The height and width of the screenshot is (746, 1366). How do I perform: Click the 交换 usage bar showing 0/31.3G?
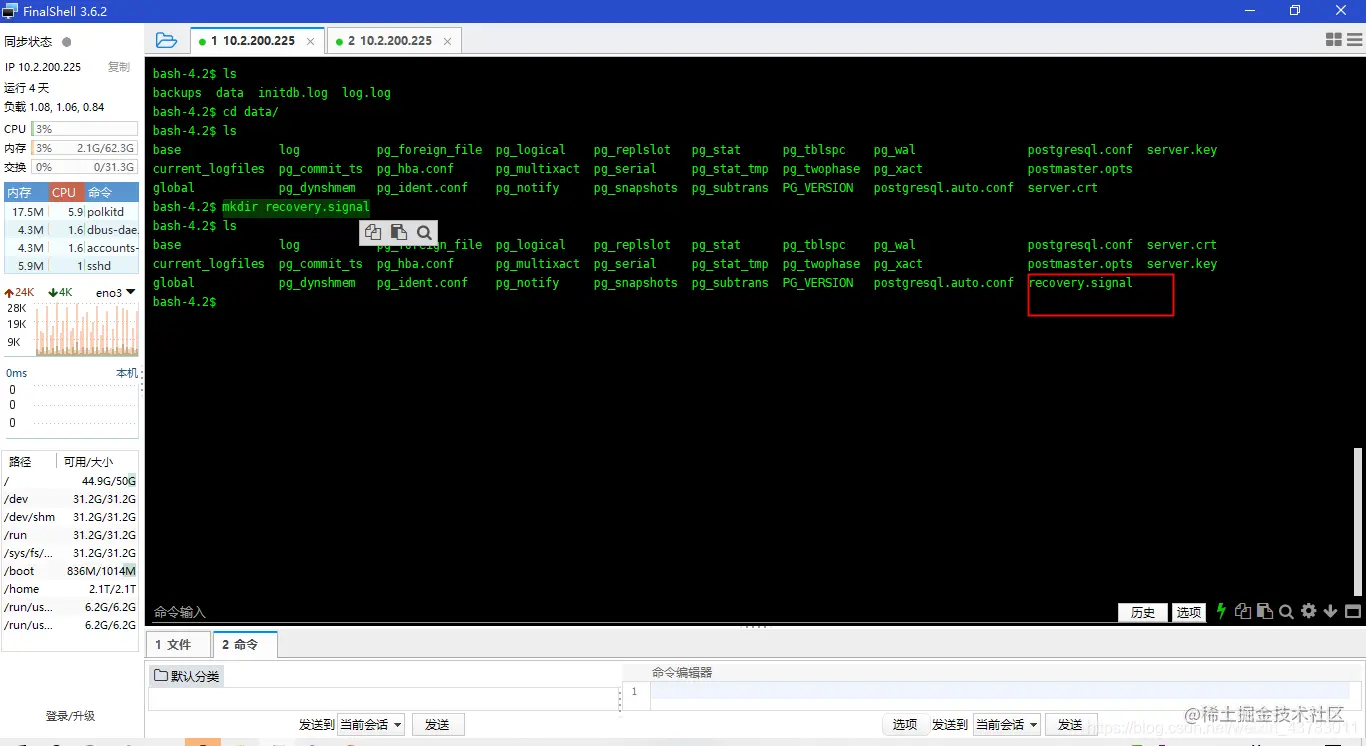85,167
